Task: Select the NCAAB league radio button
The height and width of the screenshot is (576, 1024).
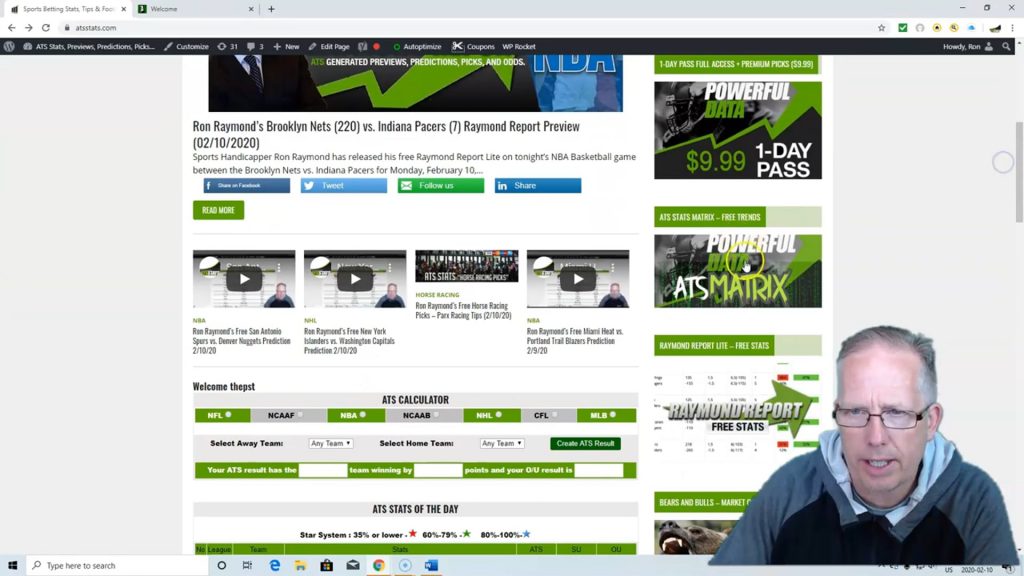Action: pyautogui.click(x=436, y=415)
